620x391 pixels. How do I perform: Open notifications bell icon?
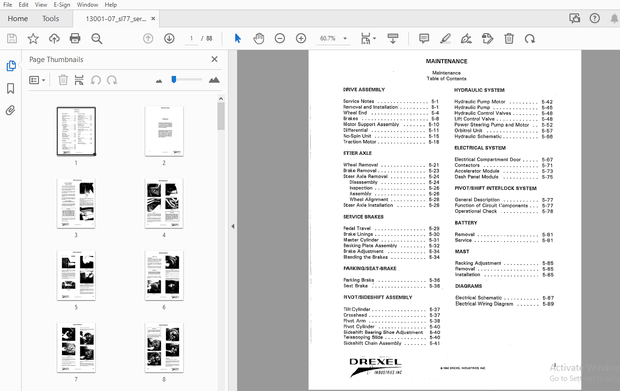point(614,18)
